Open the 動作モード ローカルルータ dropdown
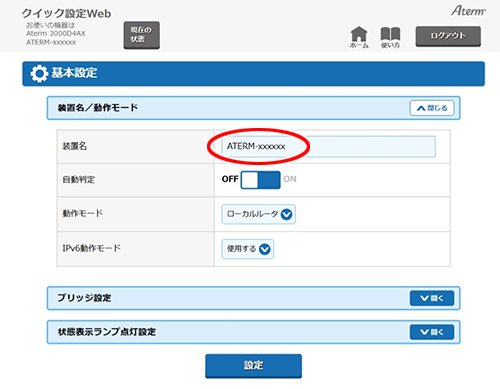The height and width of the screenshot is (389, 500). [x=258, y=214]
